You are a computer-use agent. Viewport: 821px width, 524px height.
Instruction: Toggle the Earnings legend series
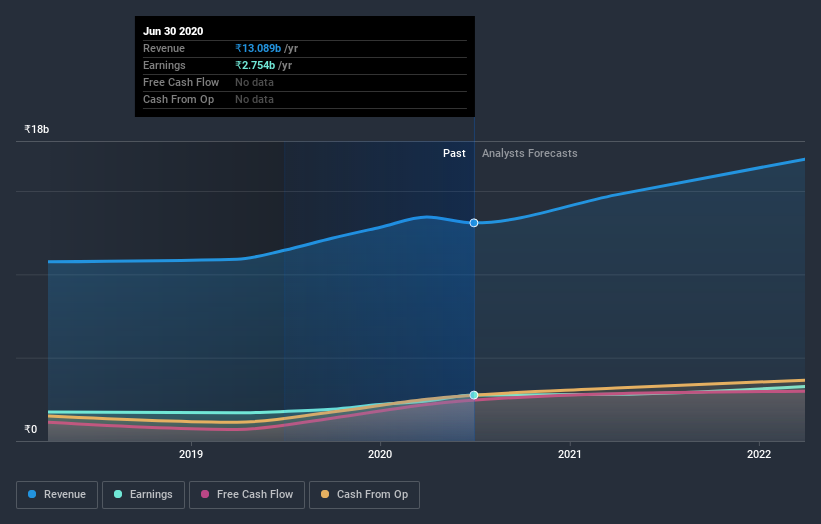pyautogui.click(x=143, y=495)
